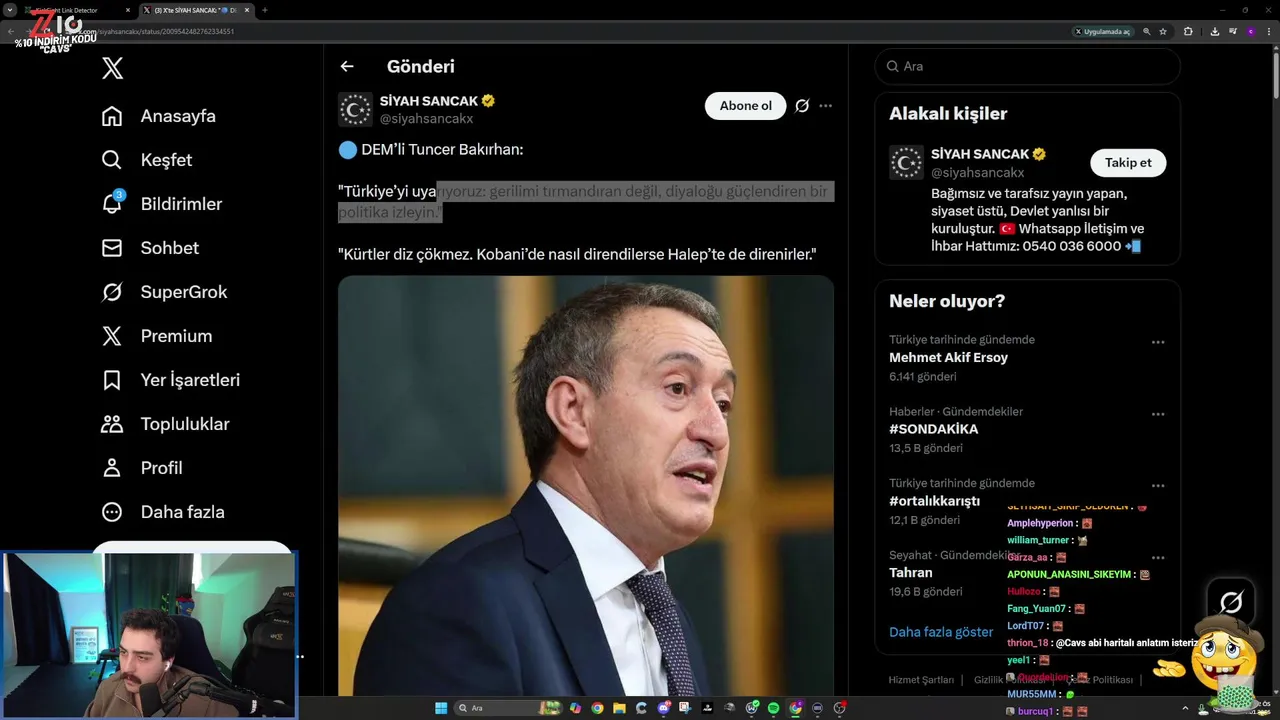Image resolution: width=1280 pixels, height=720 pixels.
Task: Click the X logo in sidebar
Action: point(112,68)
